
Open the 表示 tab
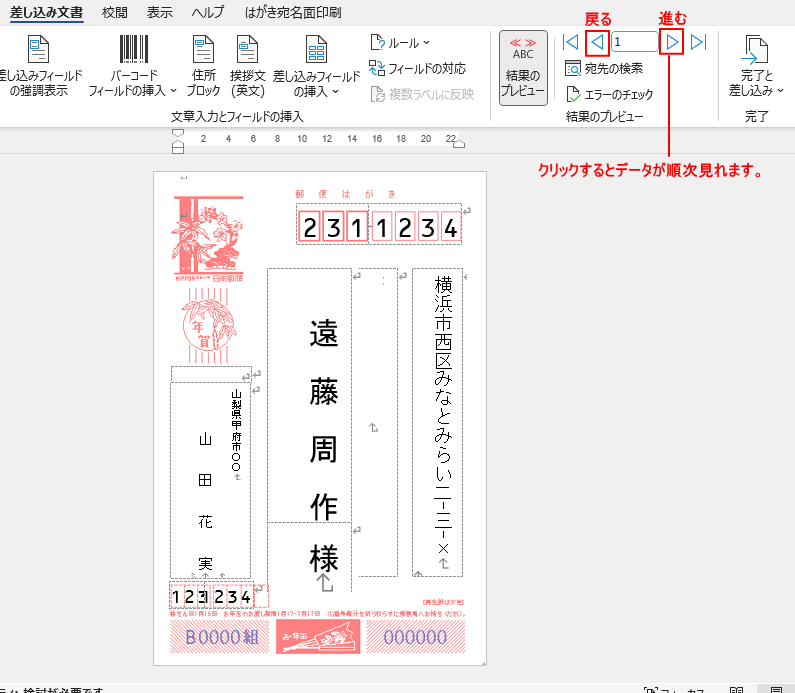(x=160, y=12)
